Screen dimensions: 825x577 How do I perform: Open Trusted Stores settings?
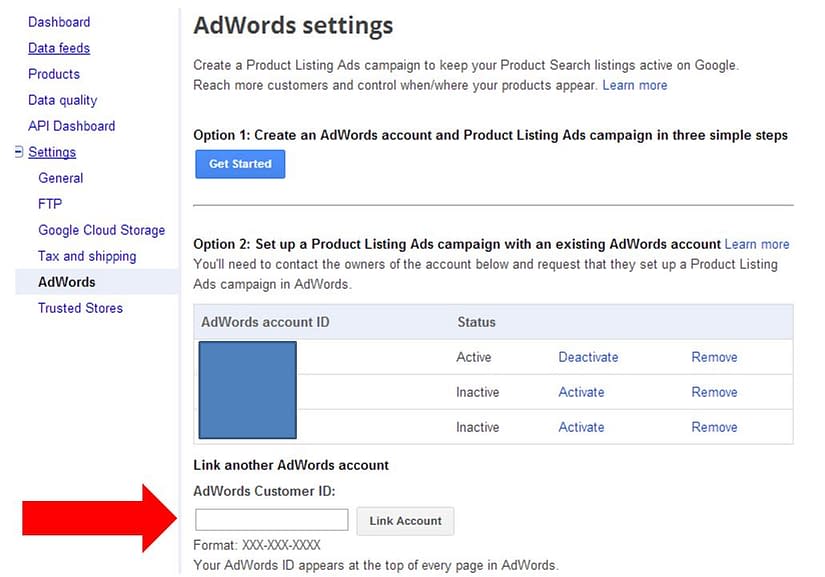80,308
